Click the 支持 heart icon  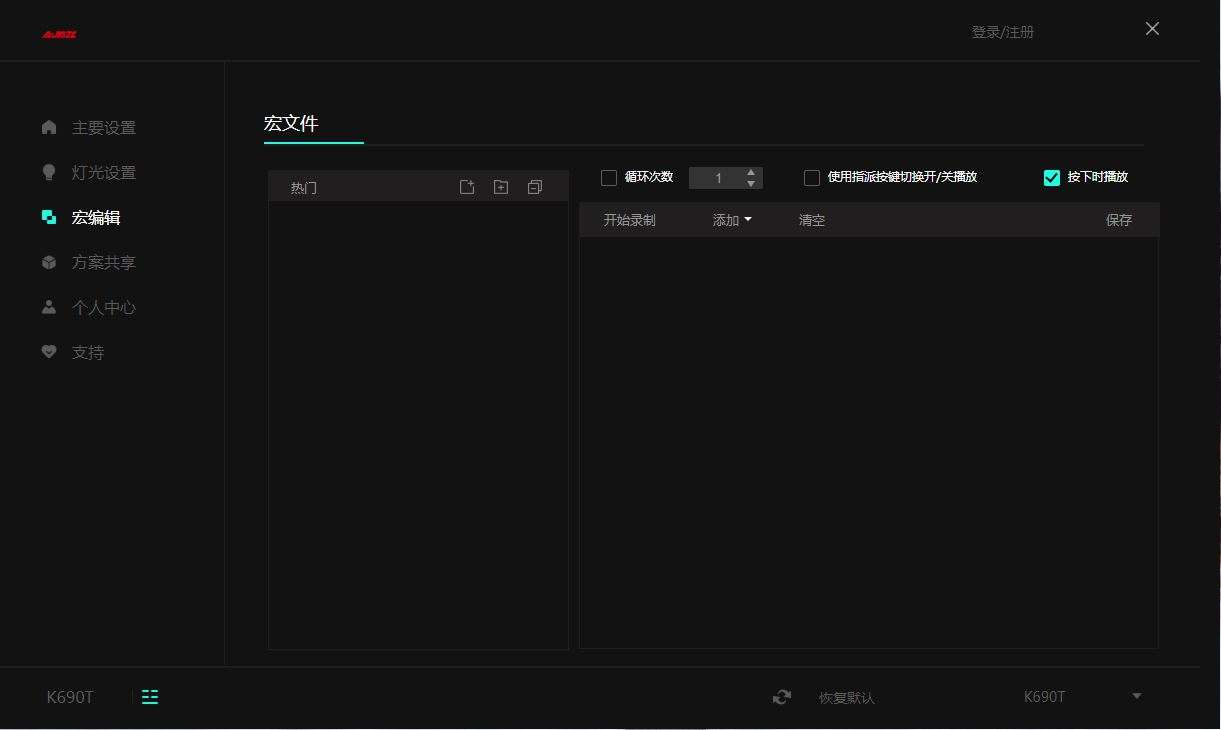click(x=49, y=352)
